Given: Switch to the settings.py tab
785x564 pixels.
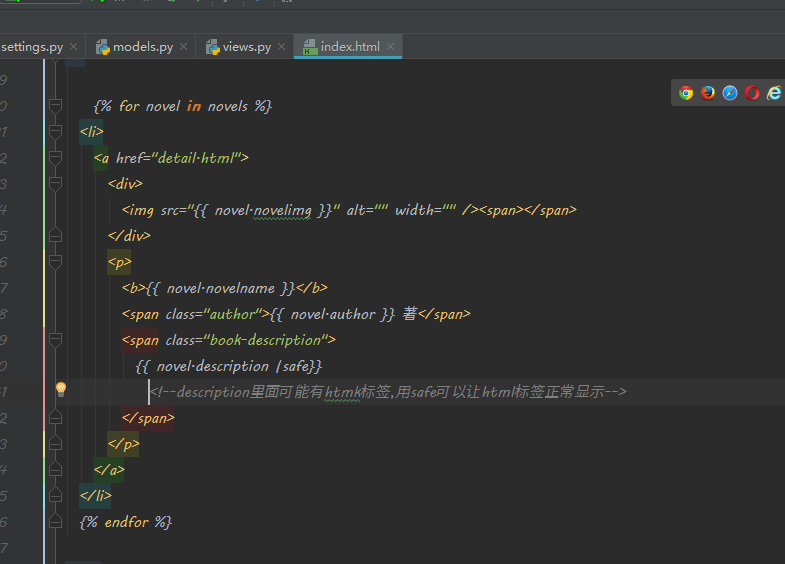Looking at the screenshot, I should (32, 47).
